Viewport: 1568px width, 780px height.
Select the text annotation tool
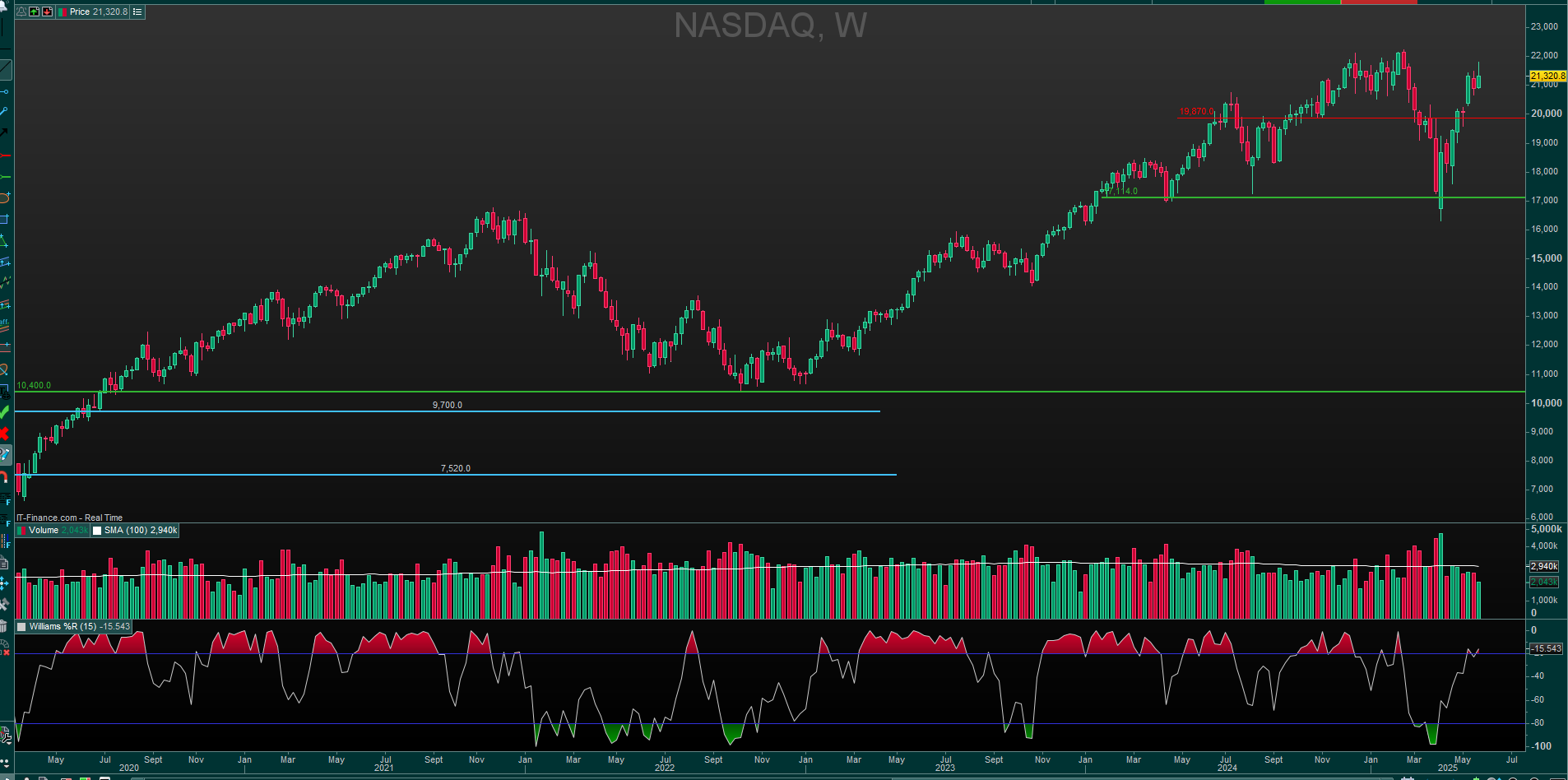4,392
